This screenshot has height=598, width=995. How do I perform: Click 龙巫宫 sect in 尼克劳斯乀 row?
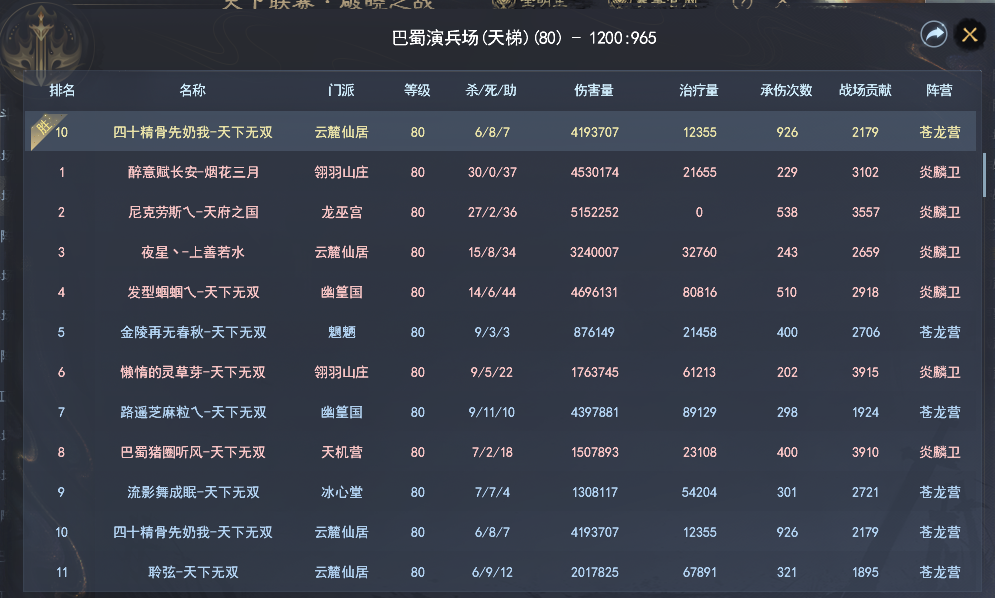(341, 212)
